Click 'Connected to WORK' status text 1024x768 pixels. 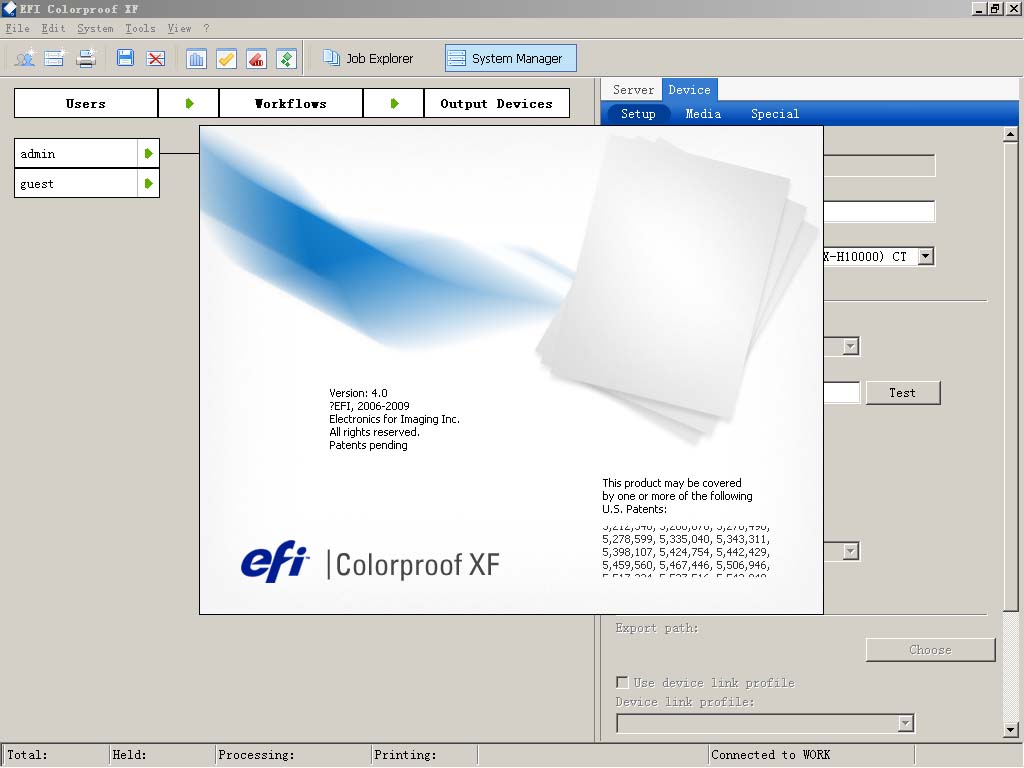pyautogui.click(x=771, y=754)
